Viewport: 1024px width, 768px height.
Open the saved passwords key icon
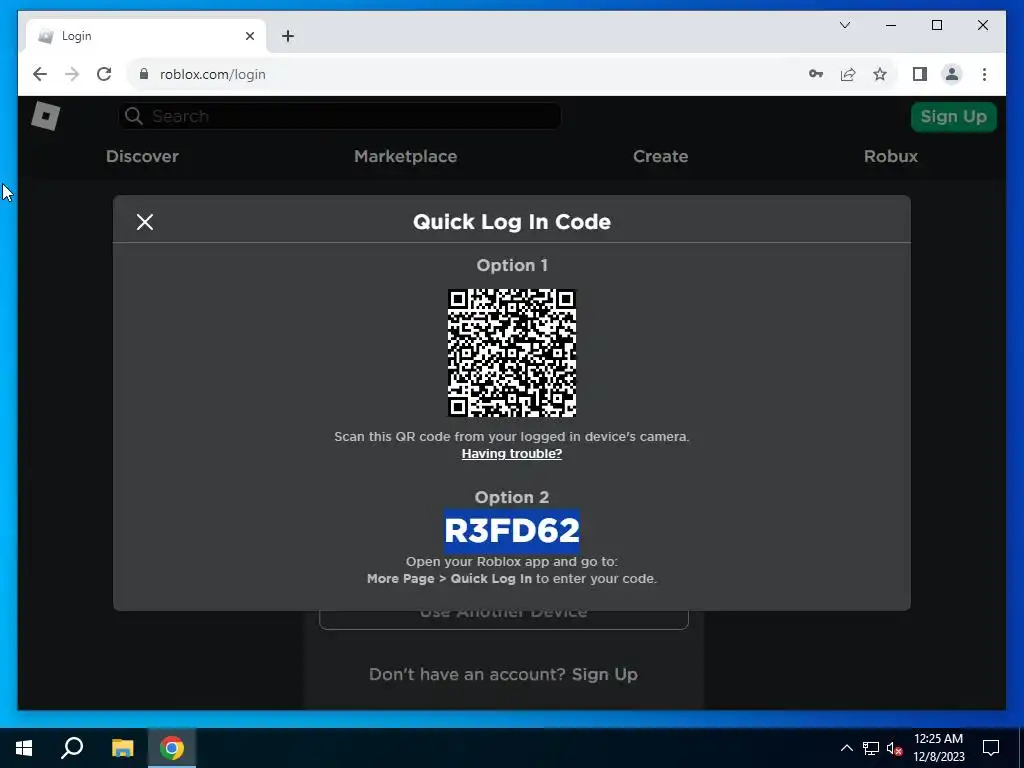click(816, 74)
